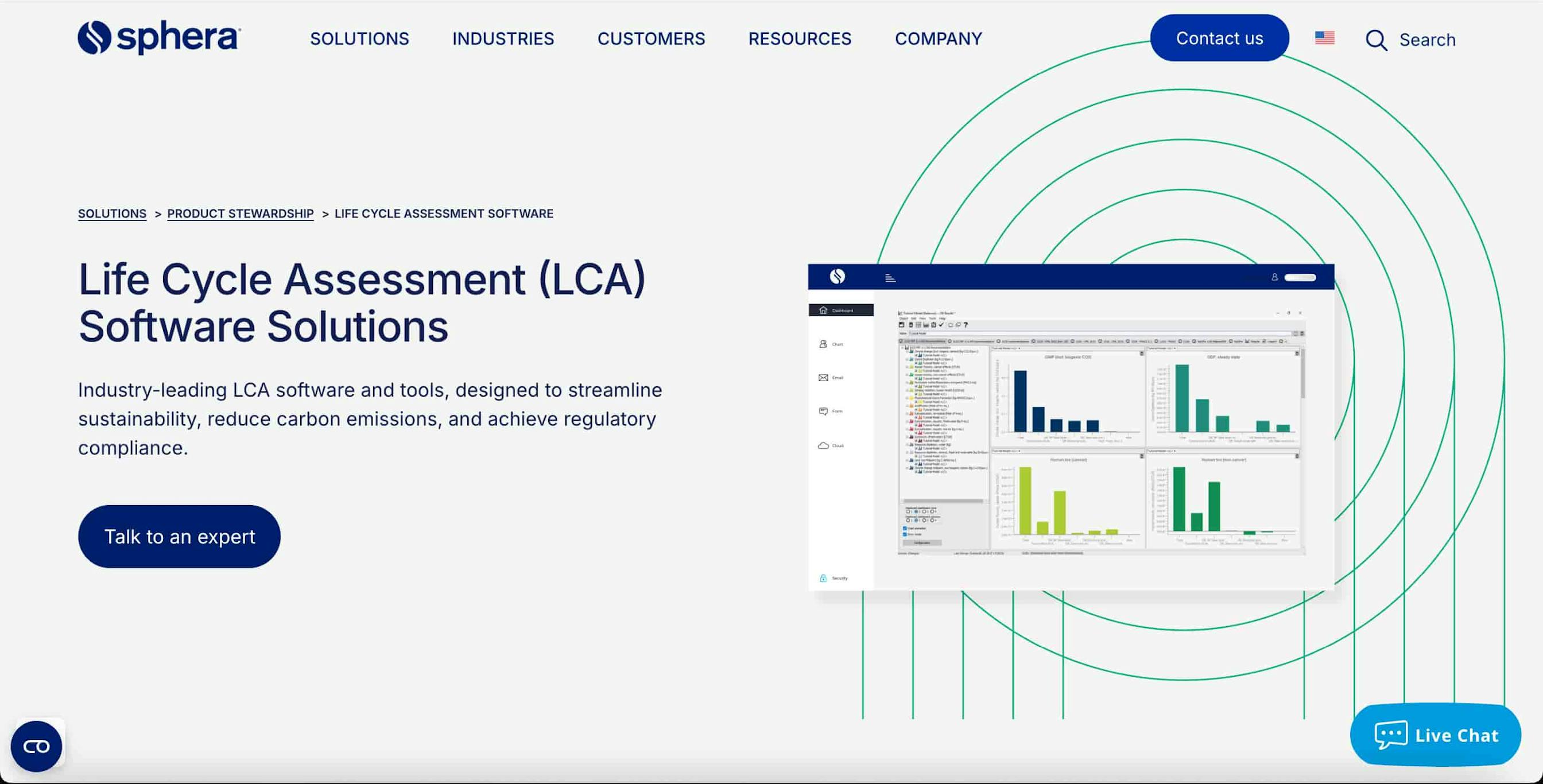1543x784 pixels.
Task: Expand the COMPANY navigation dropdown
Action: point(938,39)
